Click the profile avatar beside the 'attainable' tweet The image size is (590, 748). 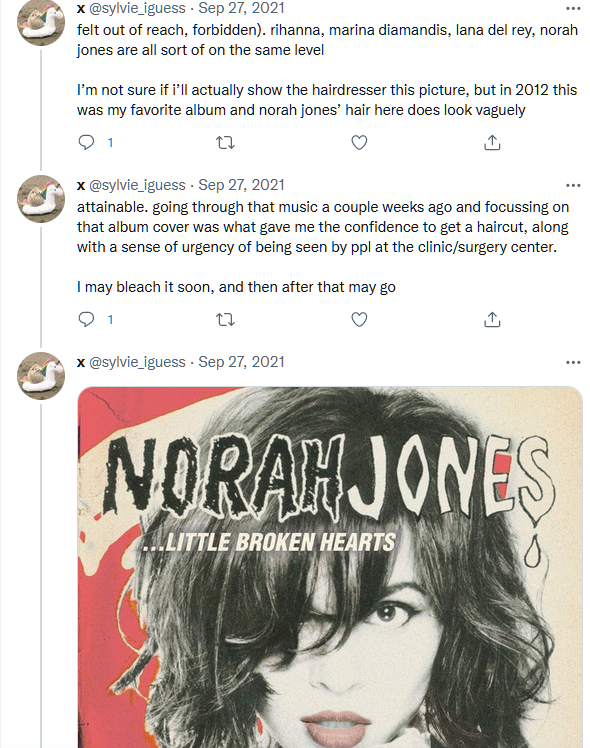tap(41, 198)
